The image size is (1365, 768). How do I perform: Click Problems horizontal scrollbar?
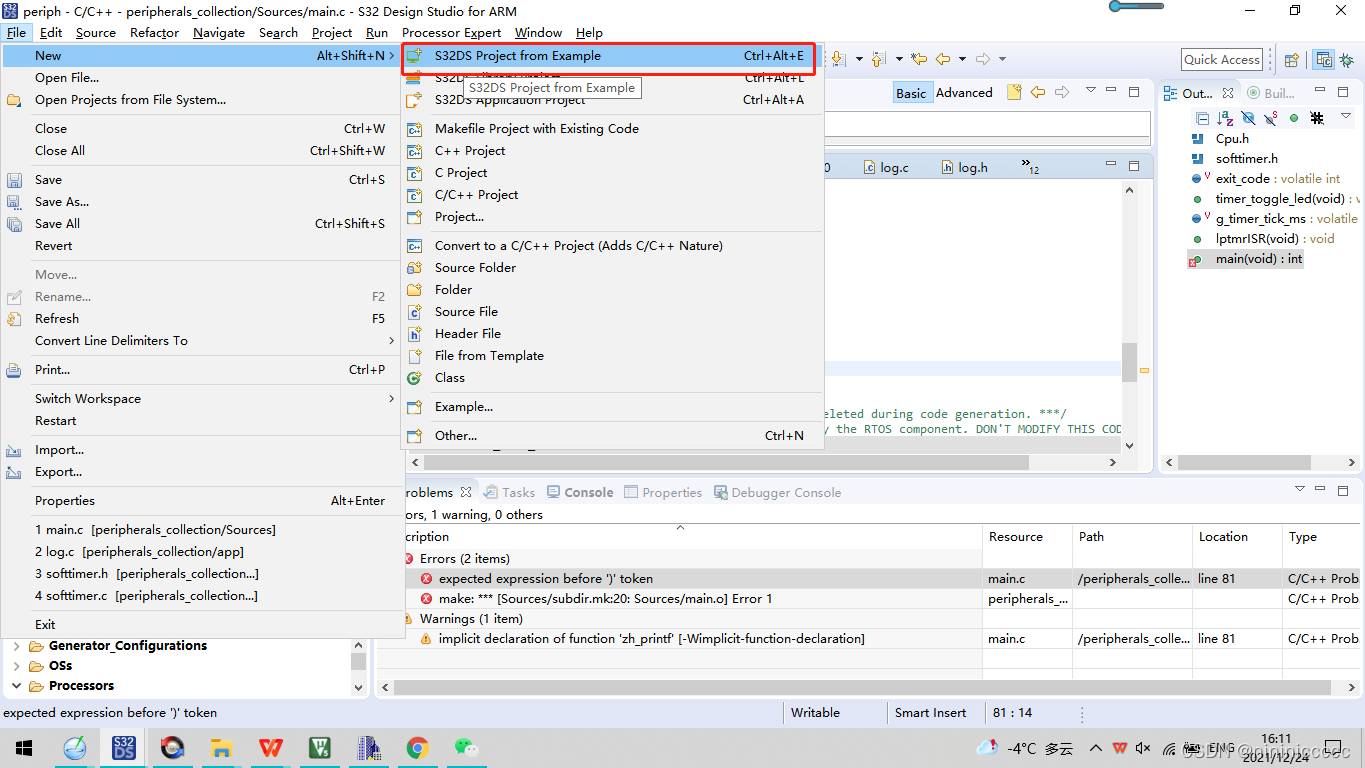[x=861, y=687]
